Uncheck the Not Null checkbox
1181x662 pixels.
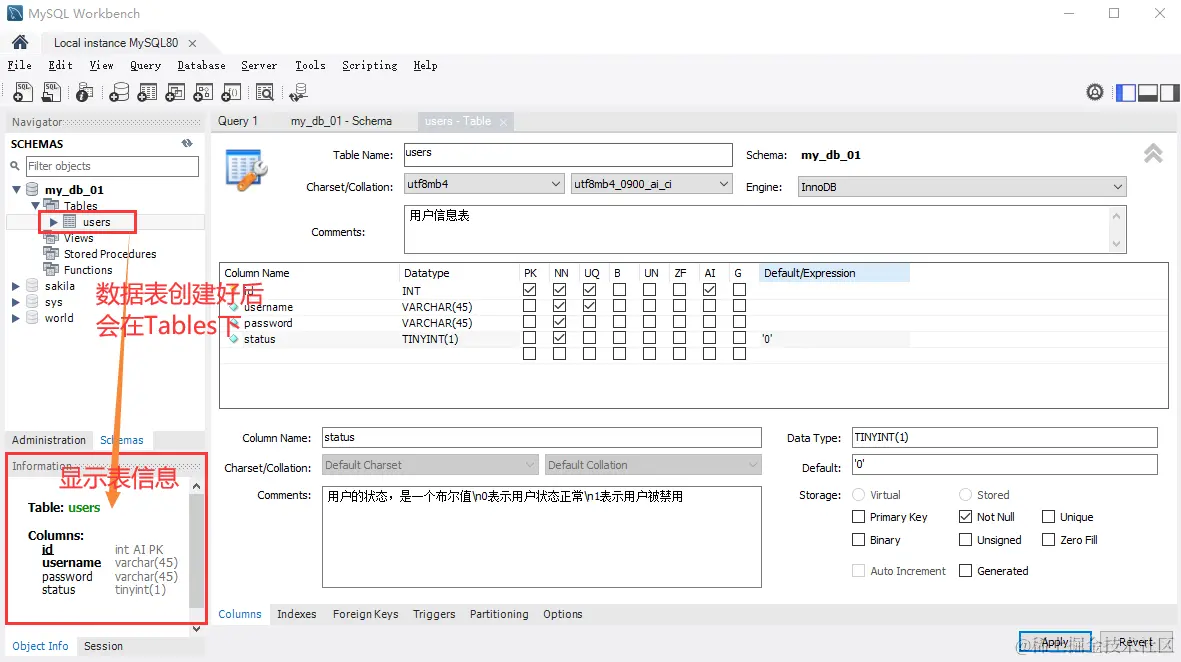click(965, 517)
